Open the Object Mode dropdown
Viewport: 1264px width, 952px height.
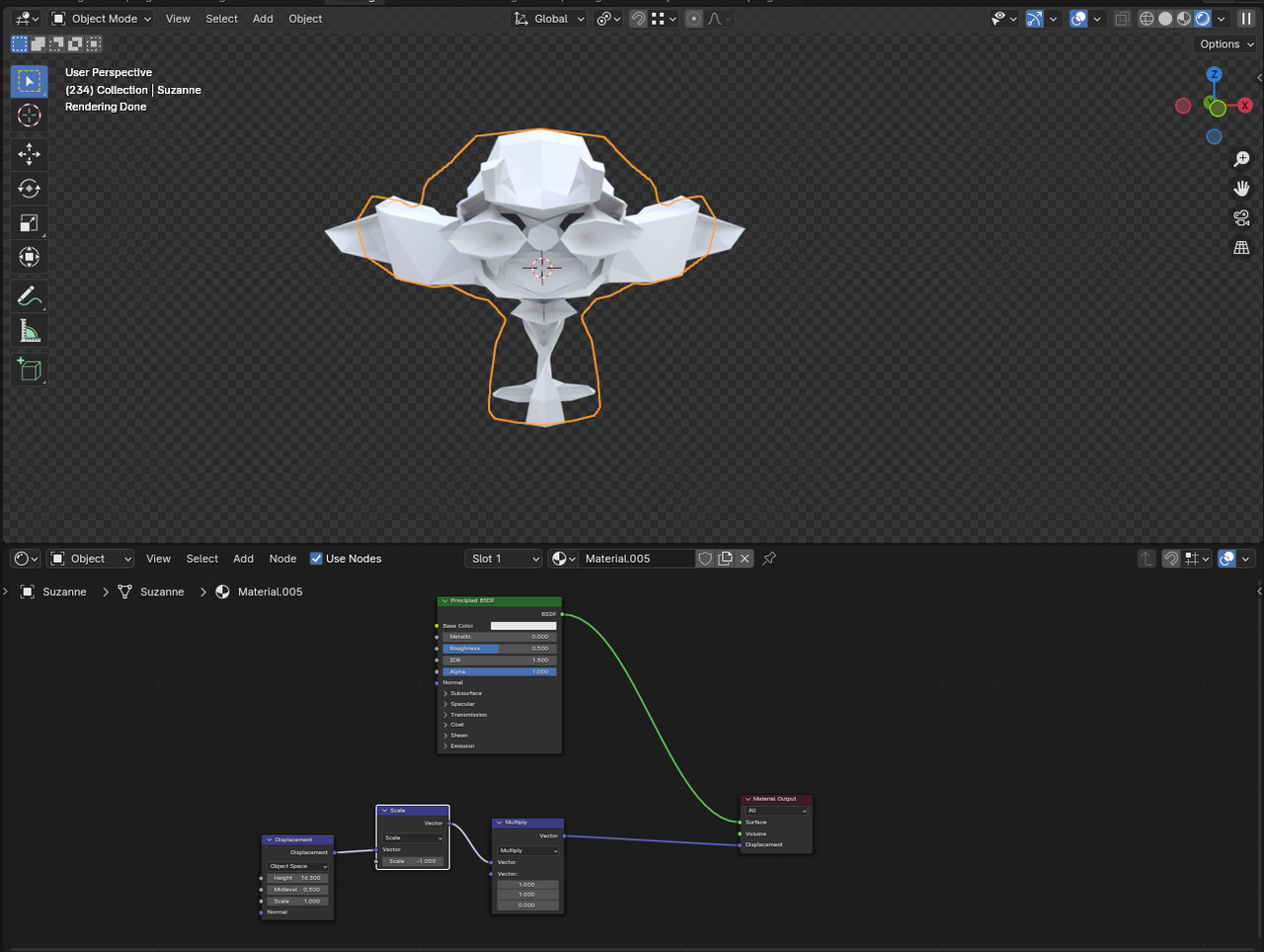click(102, 19)
